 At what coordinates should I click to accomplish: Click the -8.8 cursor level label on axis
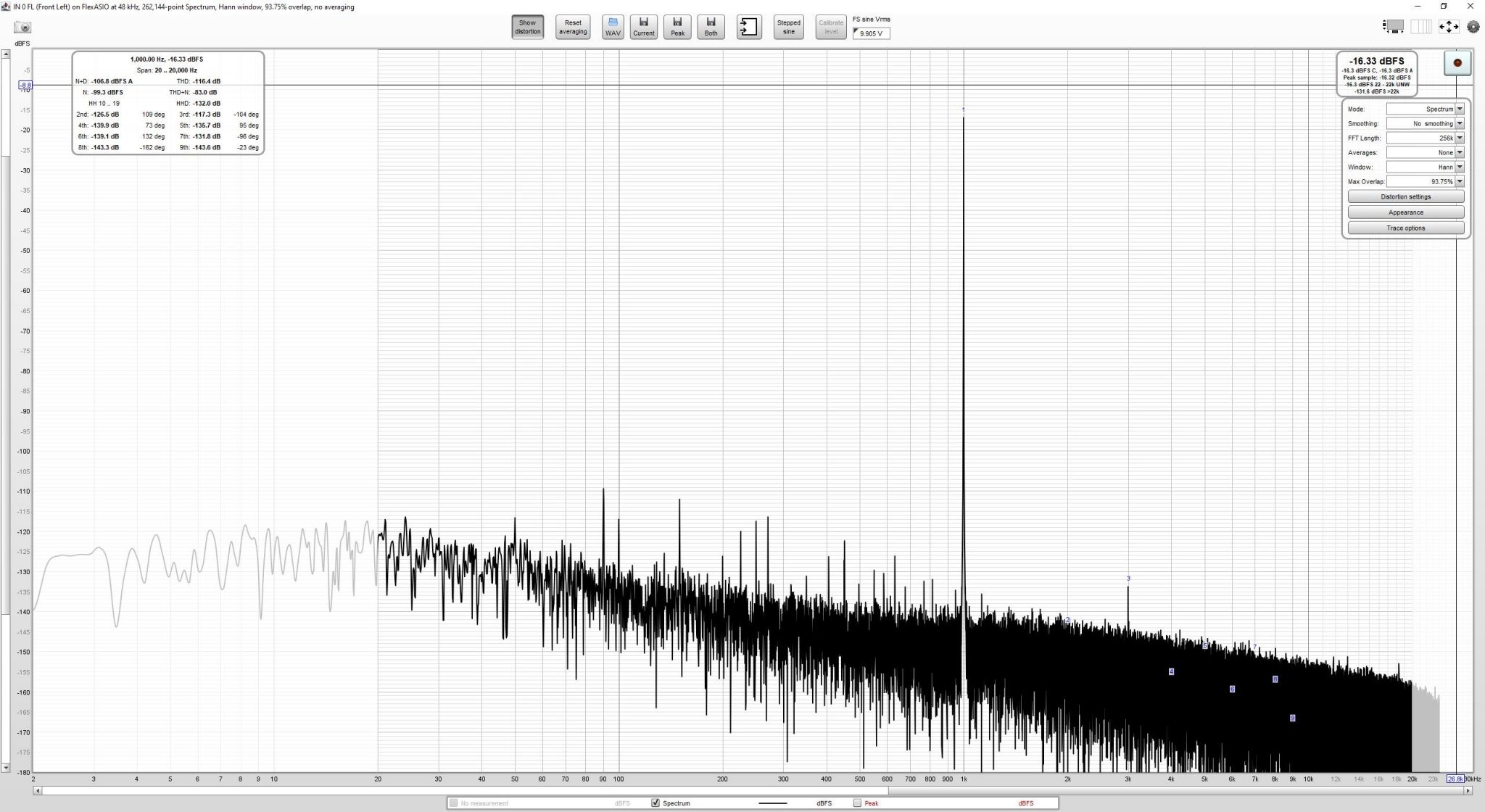tap(25, 86)
